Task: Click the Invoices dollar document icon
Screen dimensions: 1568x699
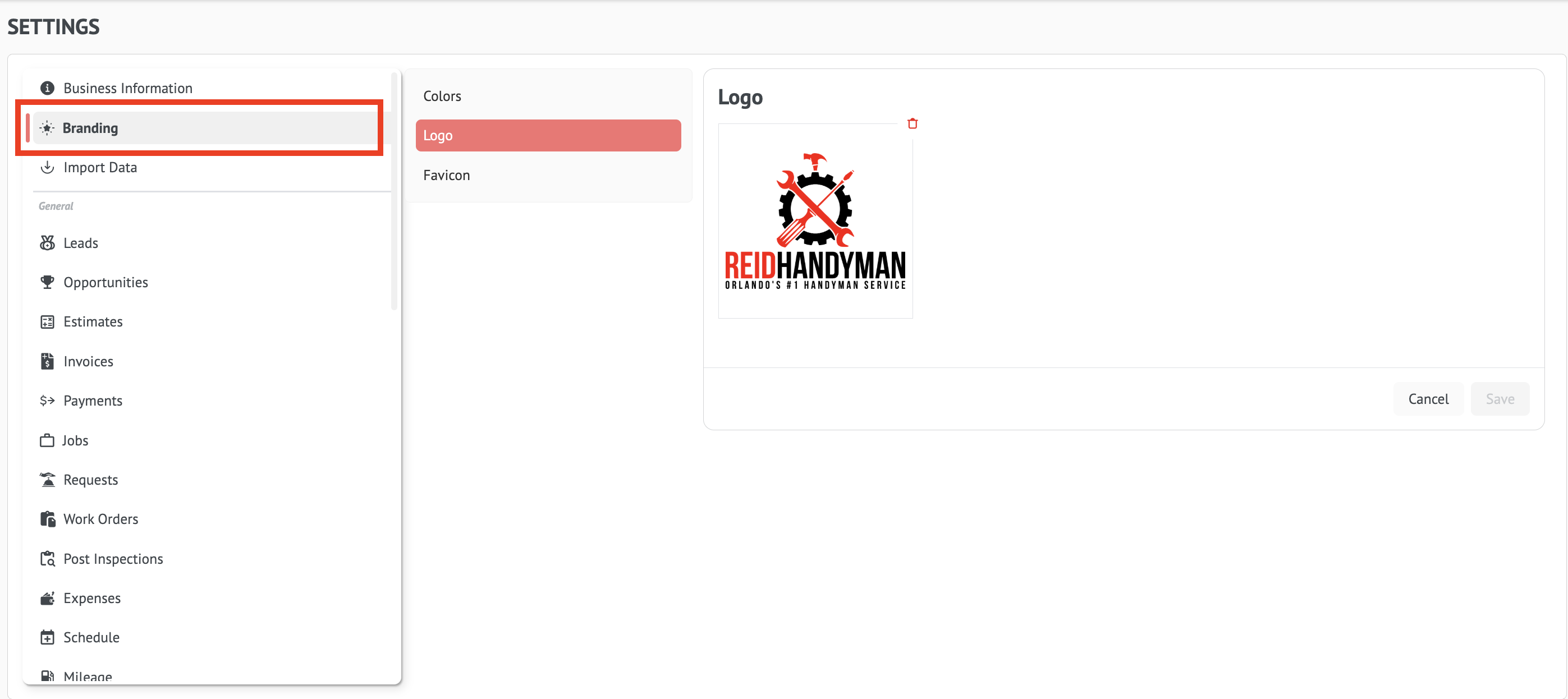Action: [47, 361]
